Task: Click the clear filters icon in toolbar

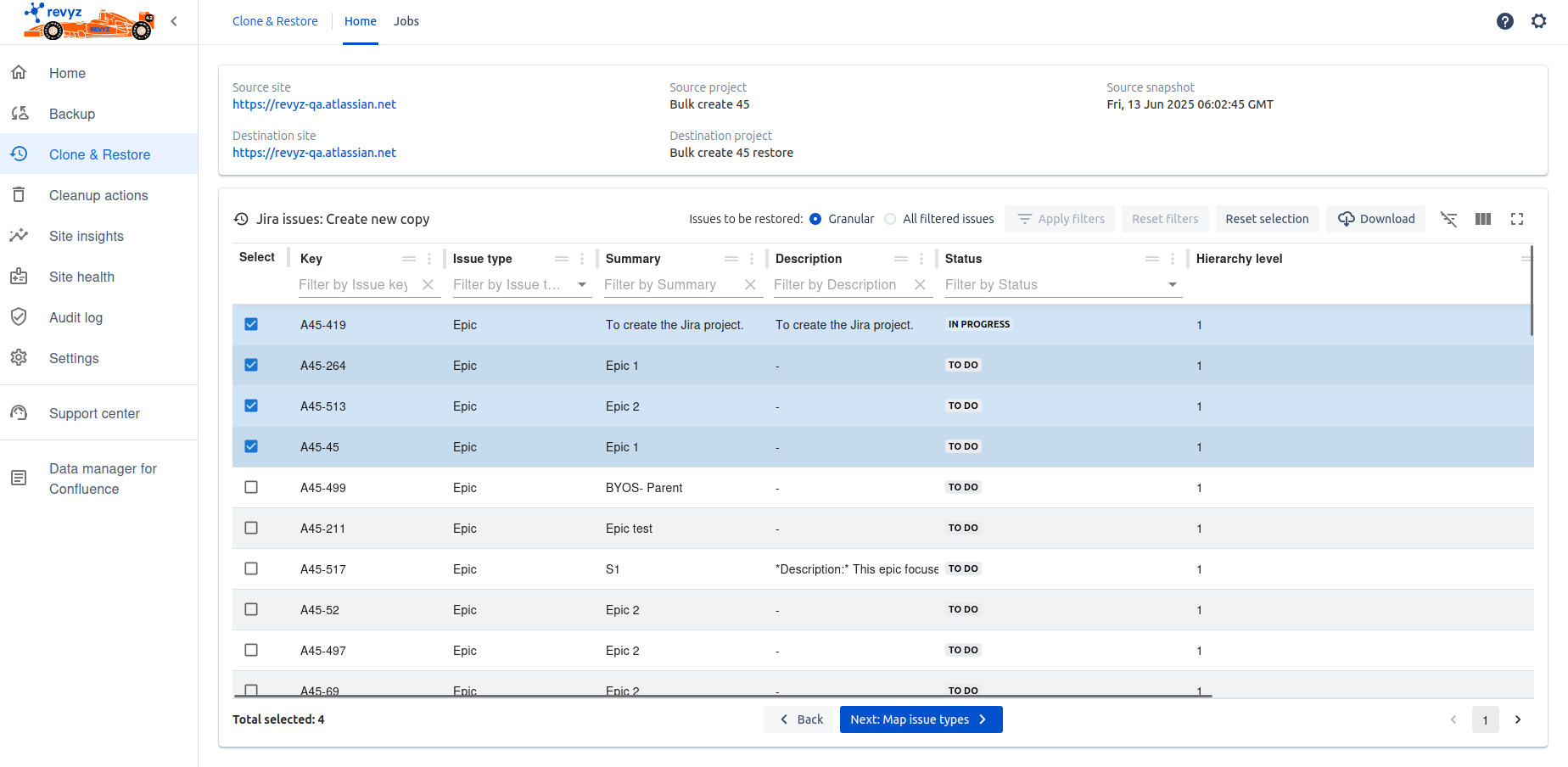Action: [x=1448, y=219]
